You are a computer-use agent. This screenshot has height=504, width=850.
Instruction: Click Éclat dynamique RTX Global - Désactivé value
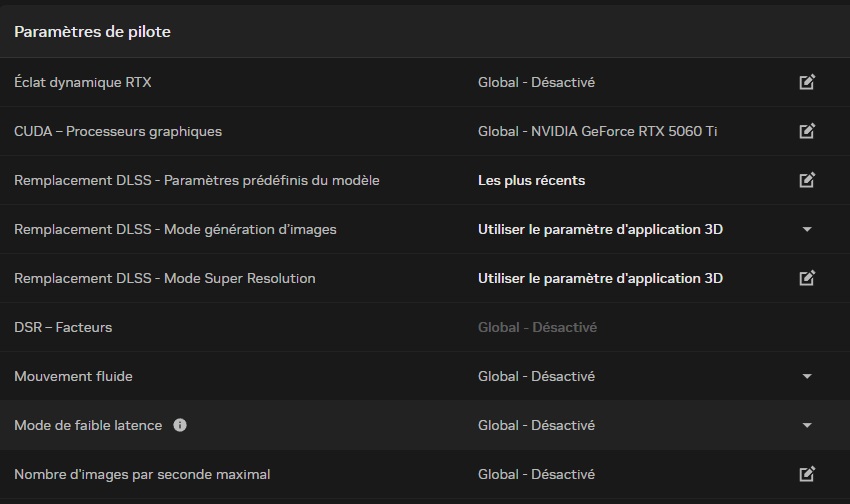tap(536, 82)
